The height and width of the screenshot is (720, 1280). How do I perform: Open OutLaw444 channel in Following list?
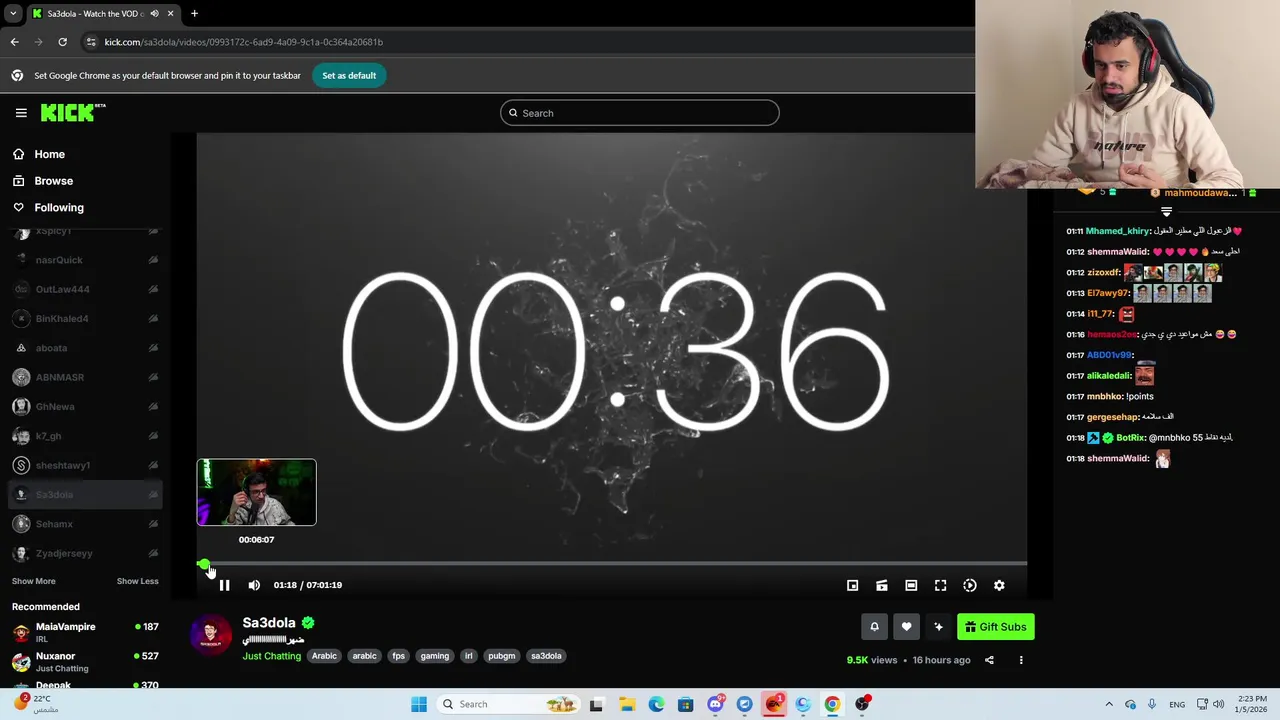[85, 289]
